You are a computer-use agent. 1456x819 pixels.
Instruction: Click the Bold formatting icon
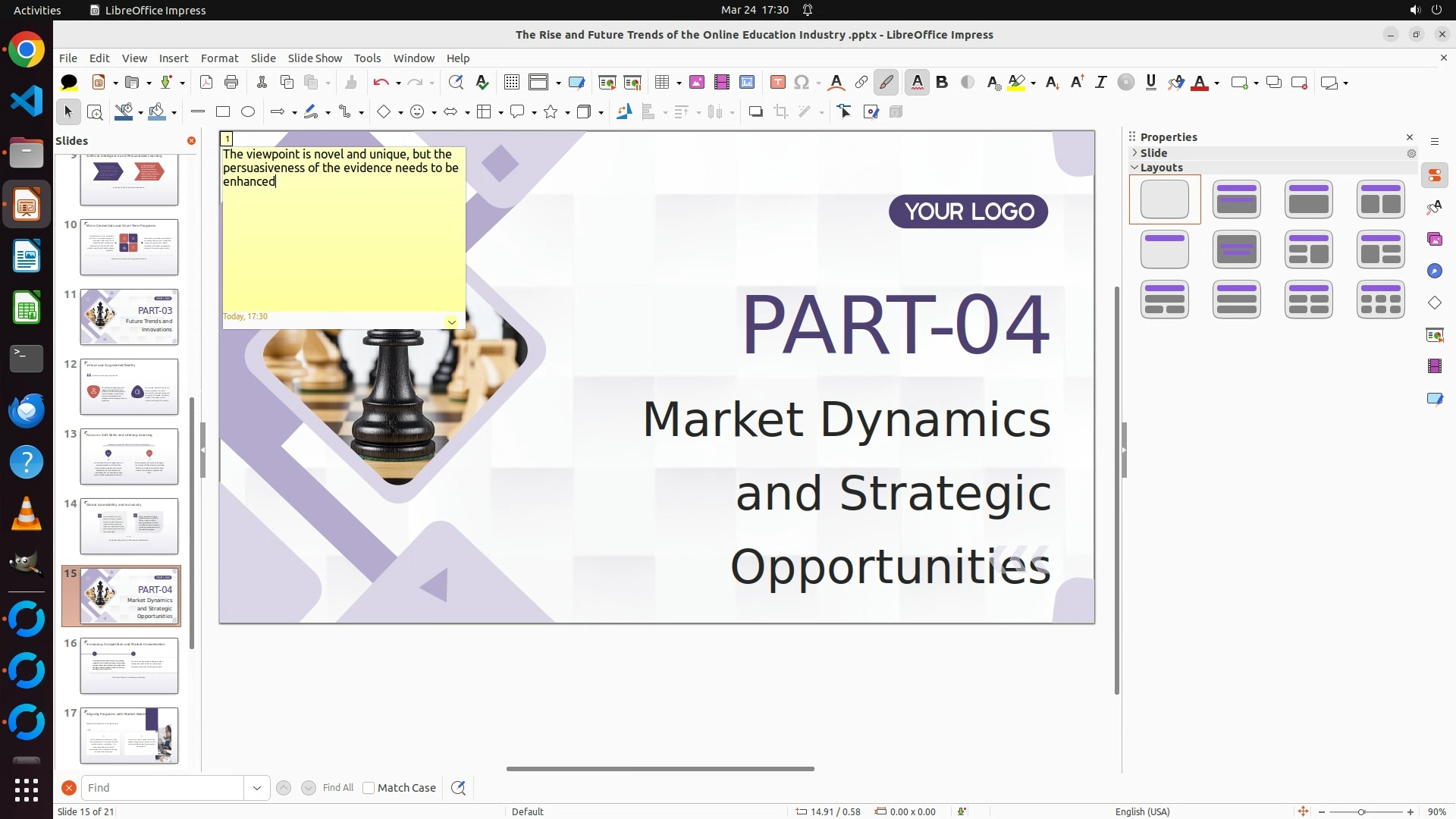coord(942,83)
